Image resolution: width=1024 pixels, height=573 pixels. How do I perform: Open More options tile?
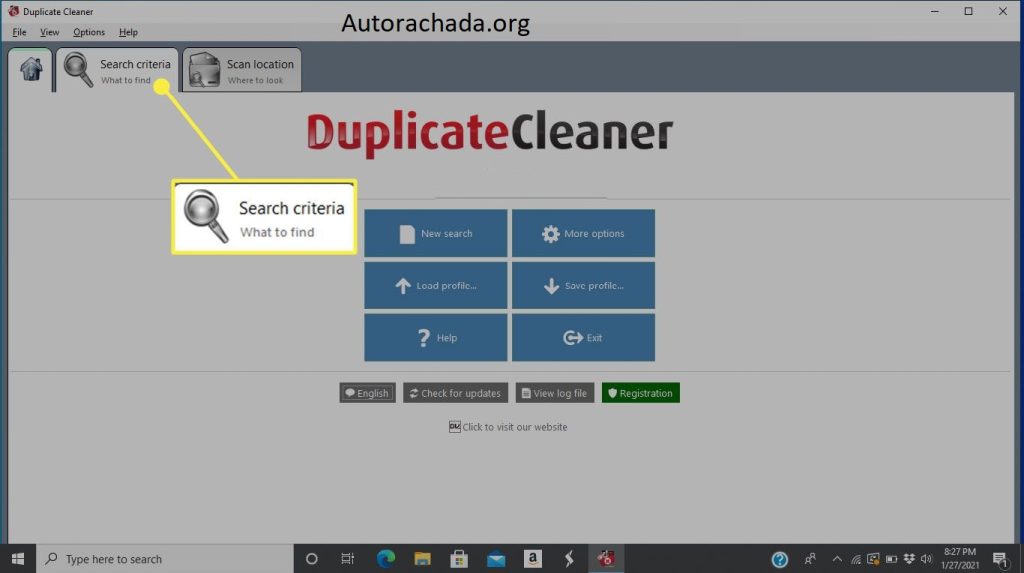pyautogui.click(x=583, y=233)
